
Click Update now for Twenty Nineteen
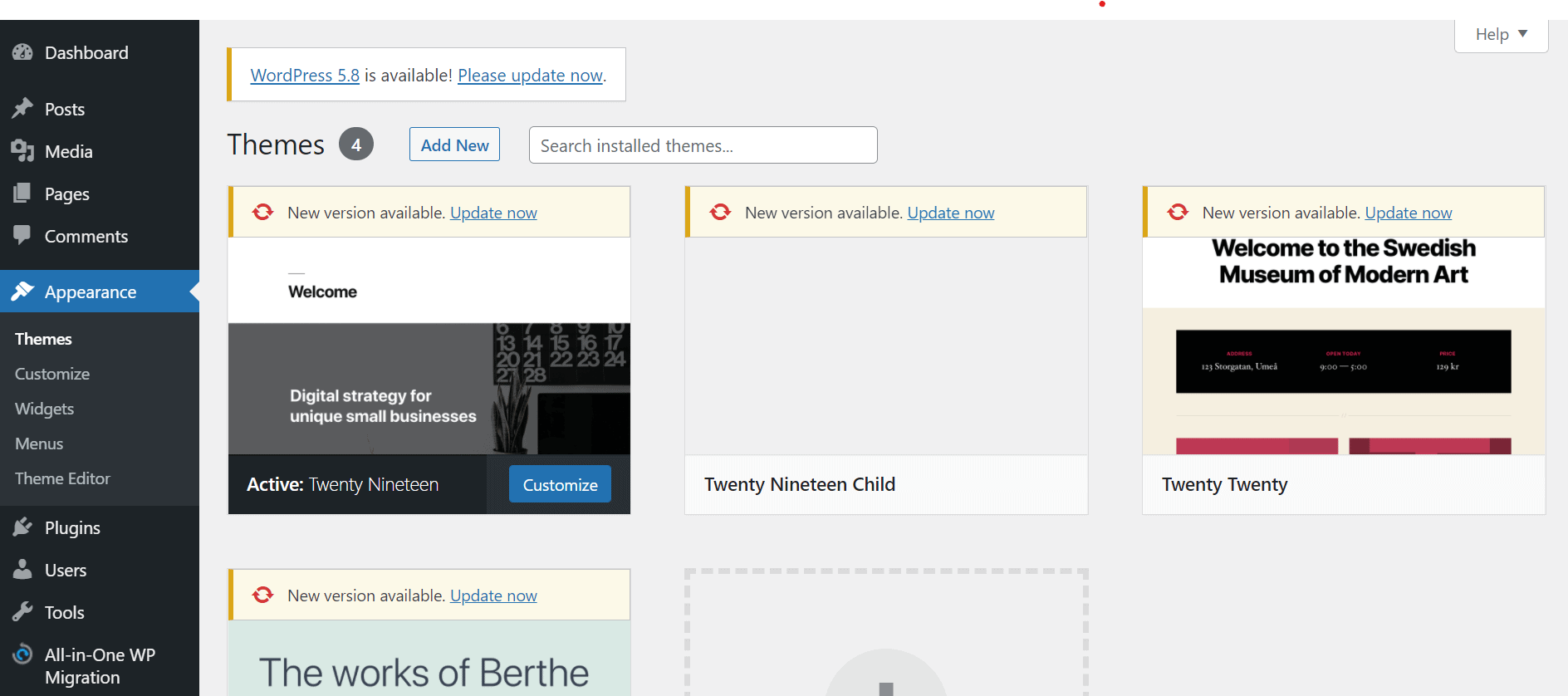pos(493,213)
